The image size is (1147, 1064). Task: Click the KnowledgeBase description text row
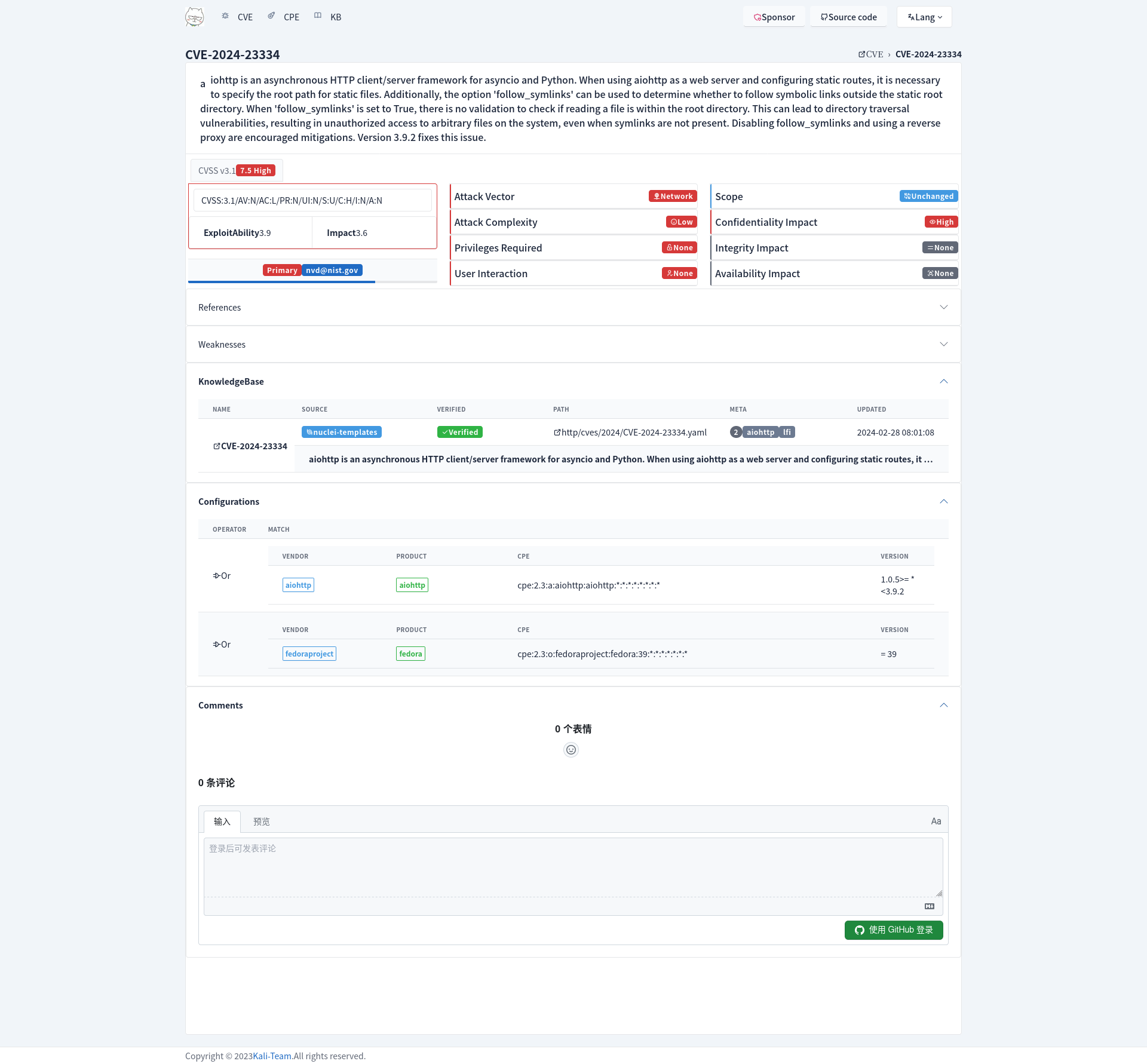[x=621, y=459]
